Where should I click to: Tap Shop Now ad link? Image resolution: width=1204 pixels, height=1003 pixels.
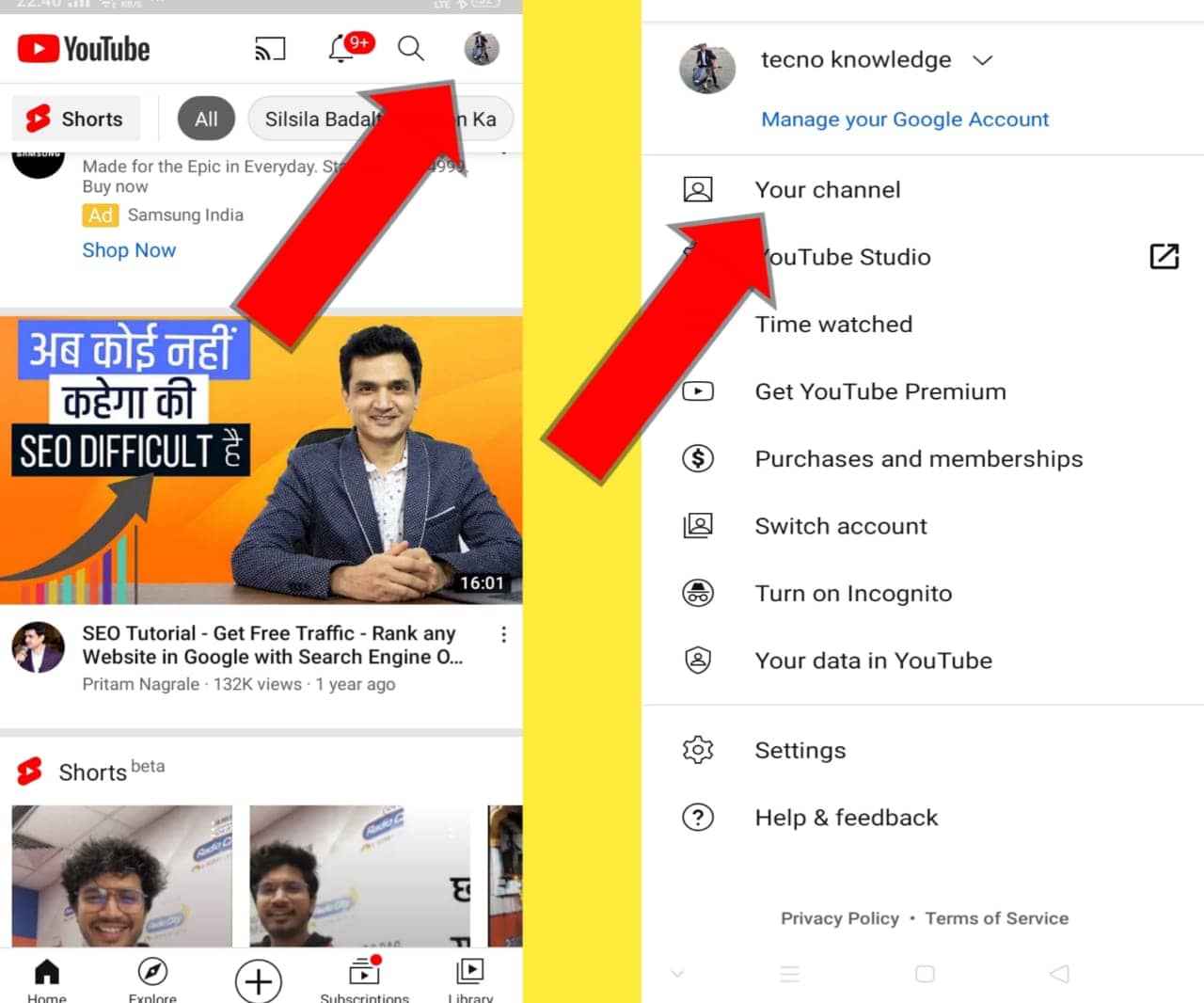[129, 250]
